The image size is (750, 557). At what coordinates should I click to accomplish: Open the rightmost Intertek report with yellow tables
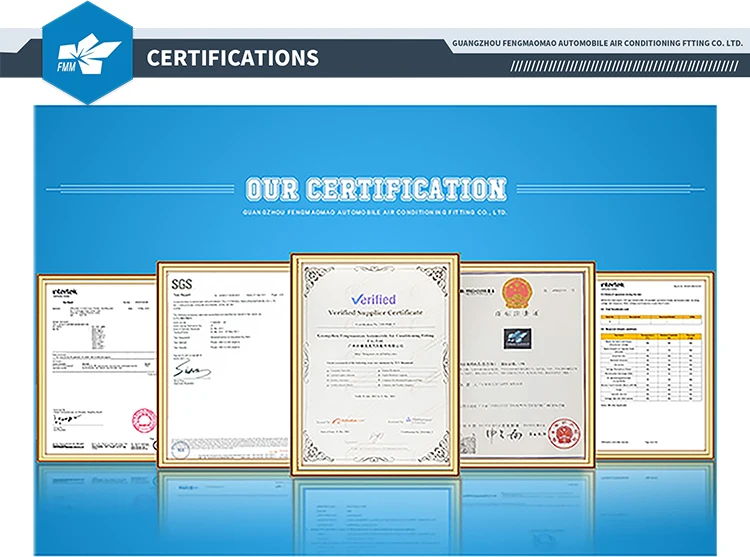click(x=654, y=364)
